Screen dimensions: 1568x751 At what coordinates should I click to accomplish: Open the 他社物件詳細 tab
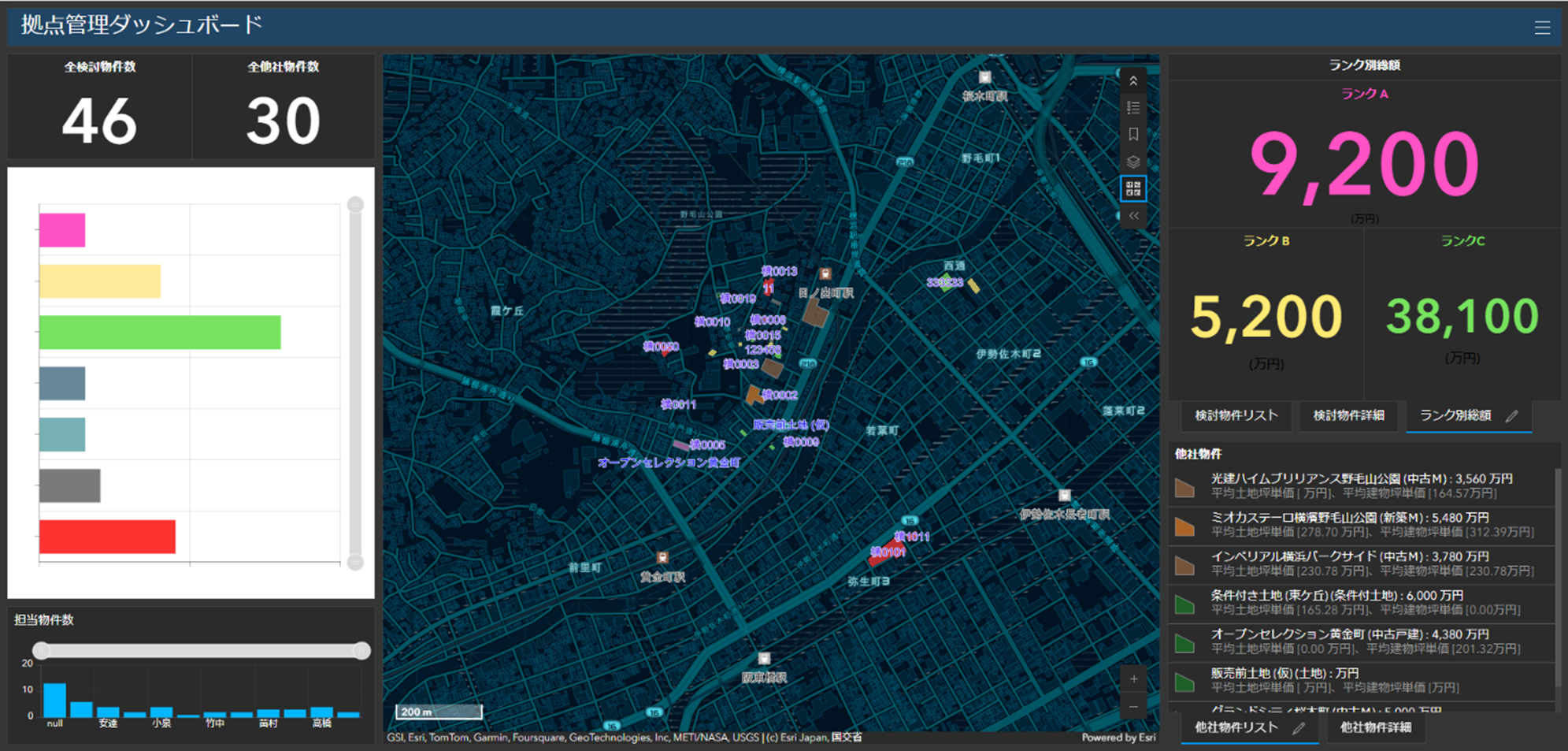click(1375, 727)
